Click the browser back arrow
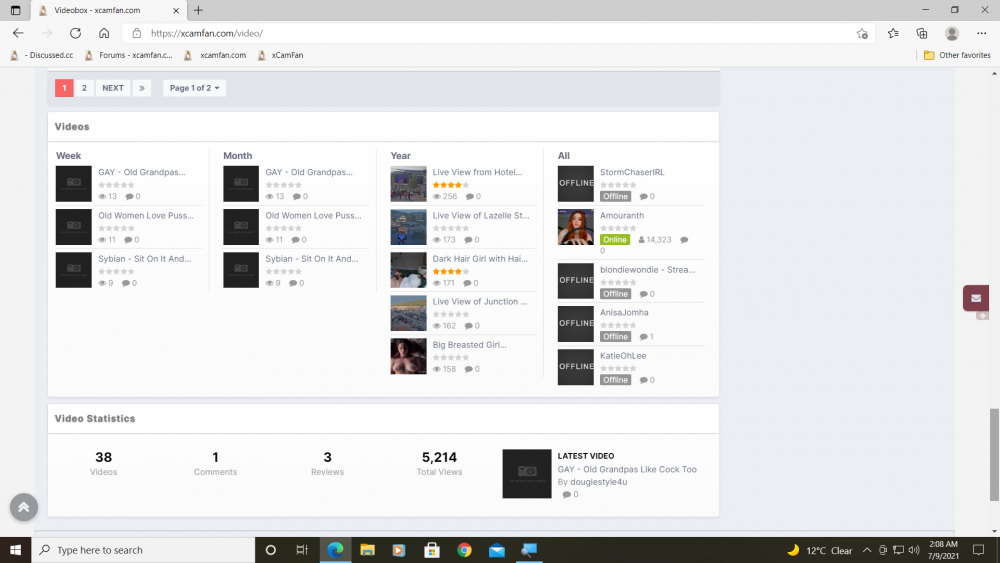 (x=18, y=33)
